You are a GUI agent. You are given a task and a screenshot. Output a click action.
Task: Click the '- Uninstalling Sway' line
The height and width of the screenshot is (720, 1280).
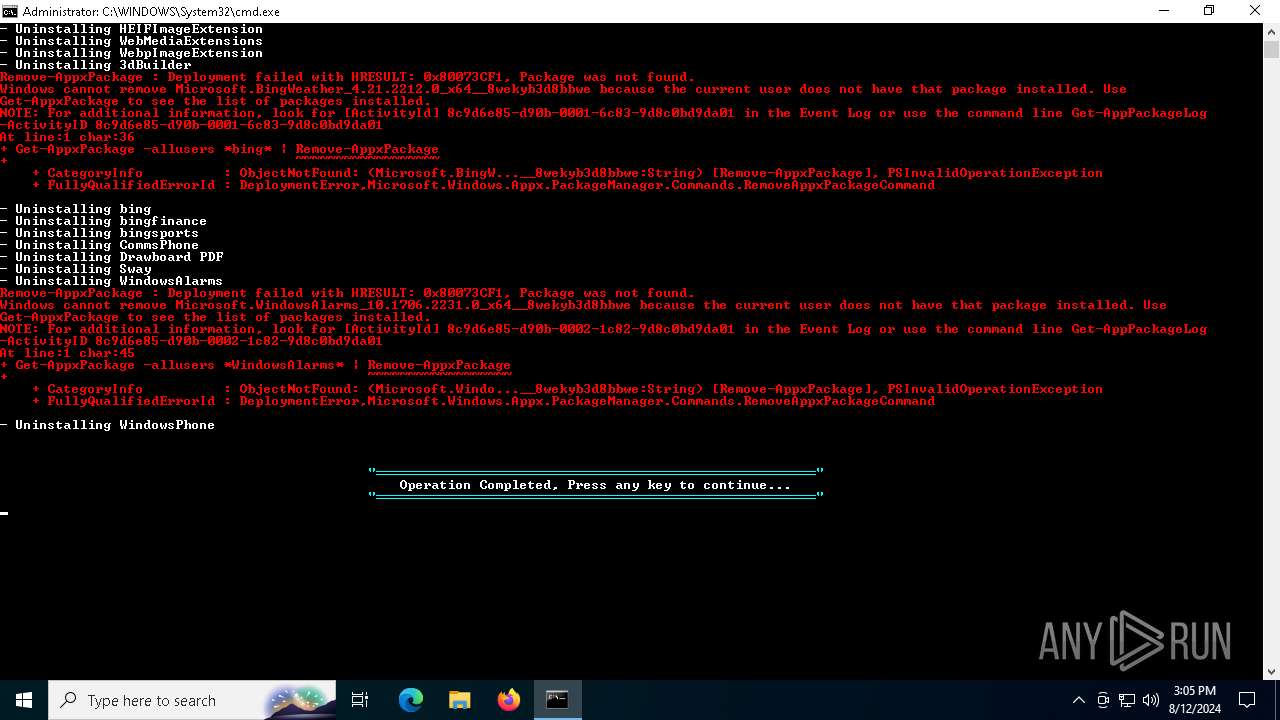(75, 269)
